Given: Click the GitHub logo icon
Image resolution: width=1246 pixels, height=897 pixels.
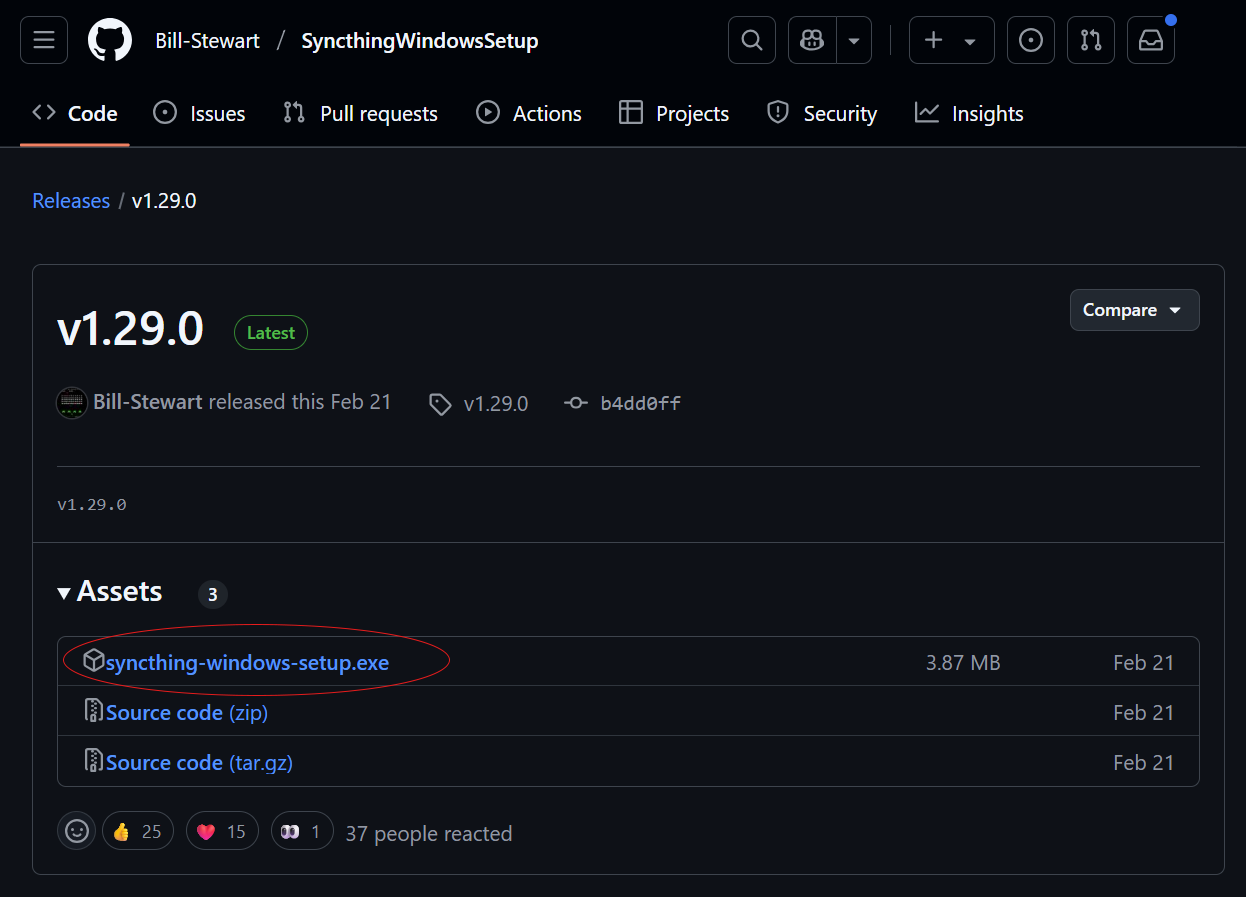Looking at the screenshot, I should click(110, 40).
